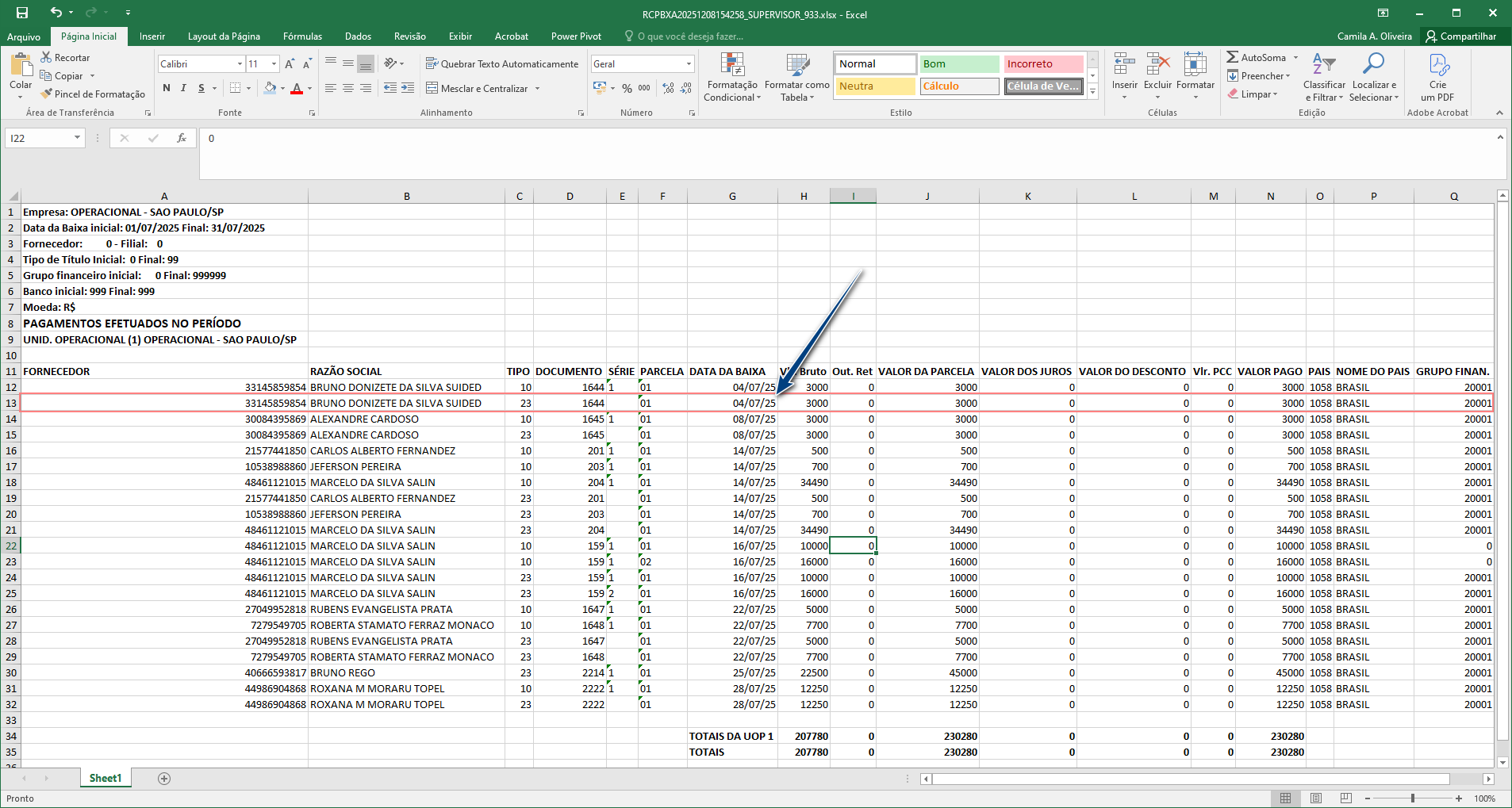Switch to the Dados ribbon tab
The width and height of the screenshot is (1512, 808).
click(x=358, y=36)
